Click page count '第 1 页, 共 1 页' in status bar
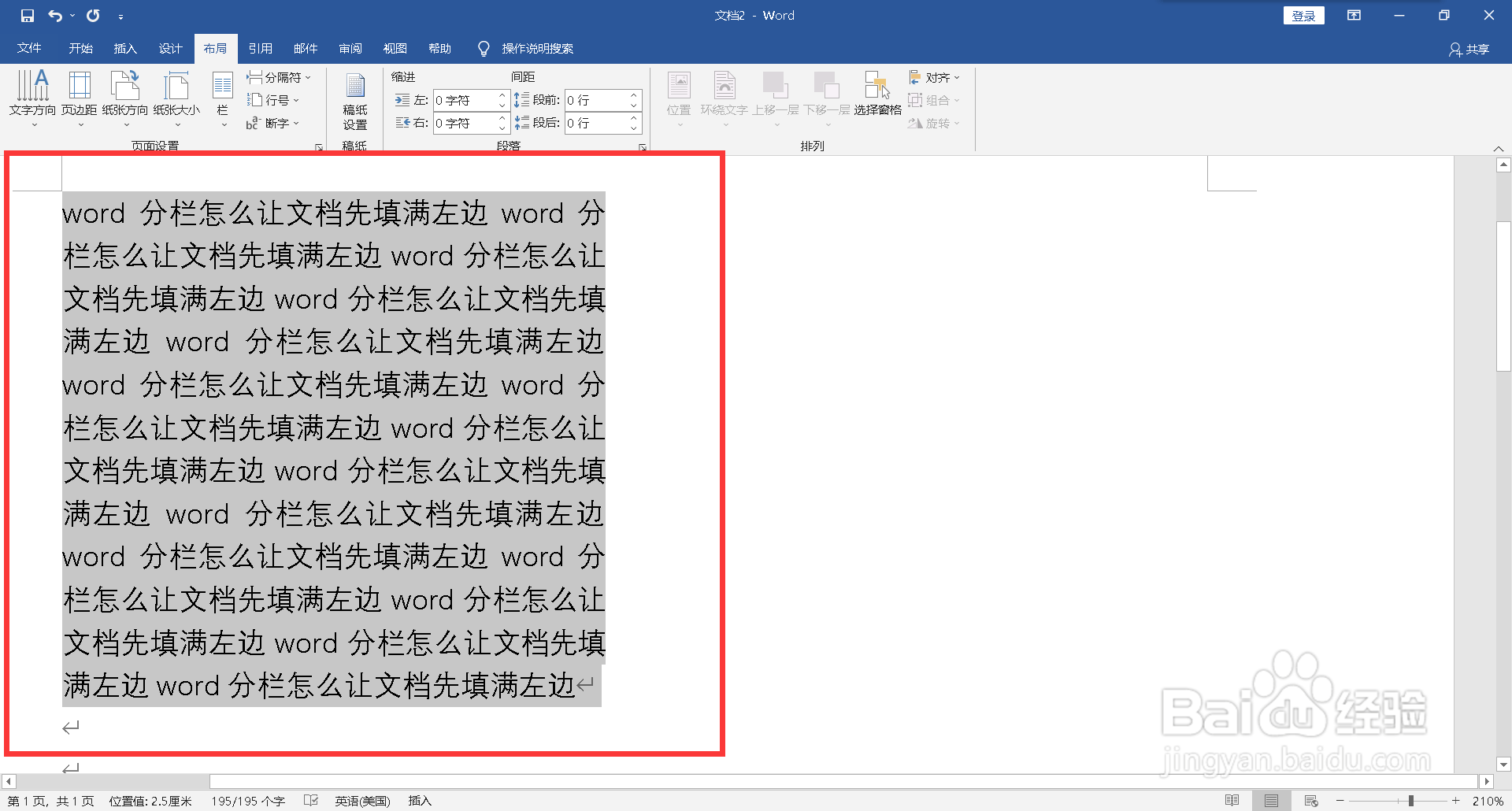1512x811 pixels. coord(51,801)
